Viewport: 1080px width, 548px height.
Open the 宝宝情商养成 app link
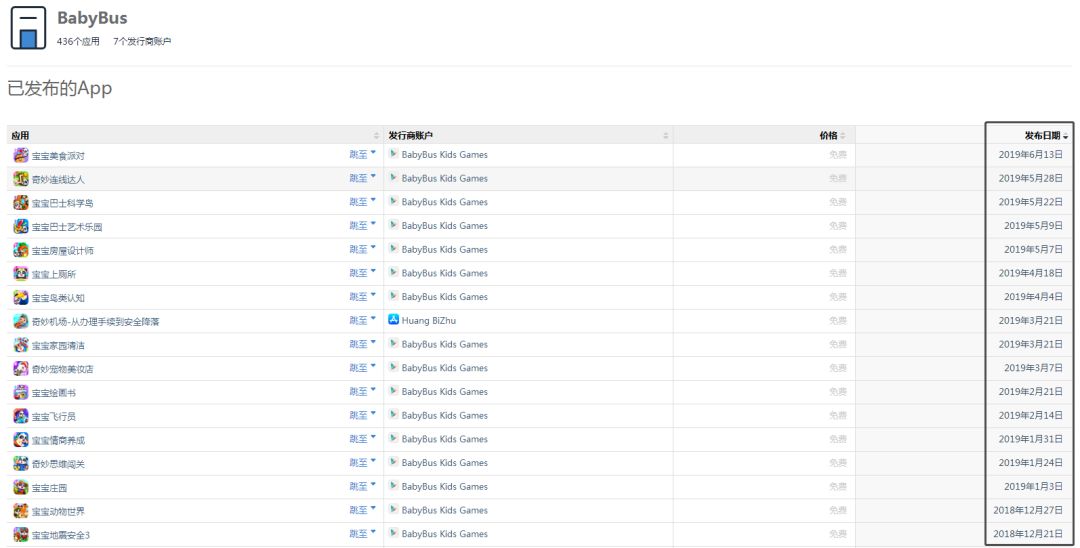click(58, 441)
